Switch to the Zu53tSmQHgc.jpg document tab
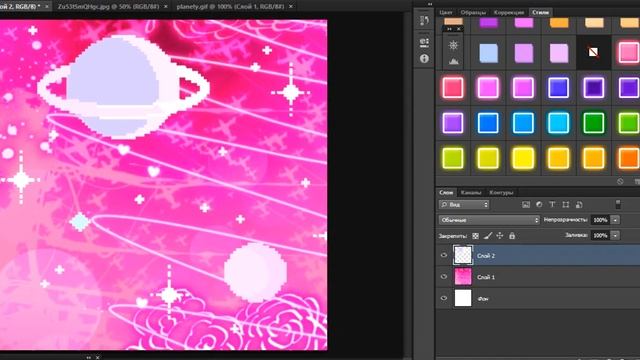The image size is (640, 360). tap(108, 7)
